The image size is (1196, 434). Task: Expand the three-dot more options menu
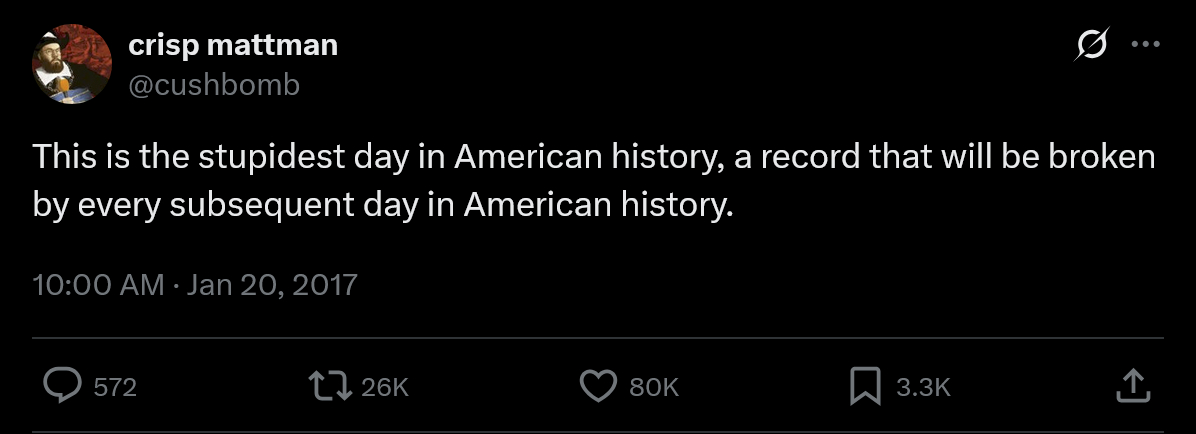coord(1144,45)
